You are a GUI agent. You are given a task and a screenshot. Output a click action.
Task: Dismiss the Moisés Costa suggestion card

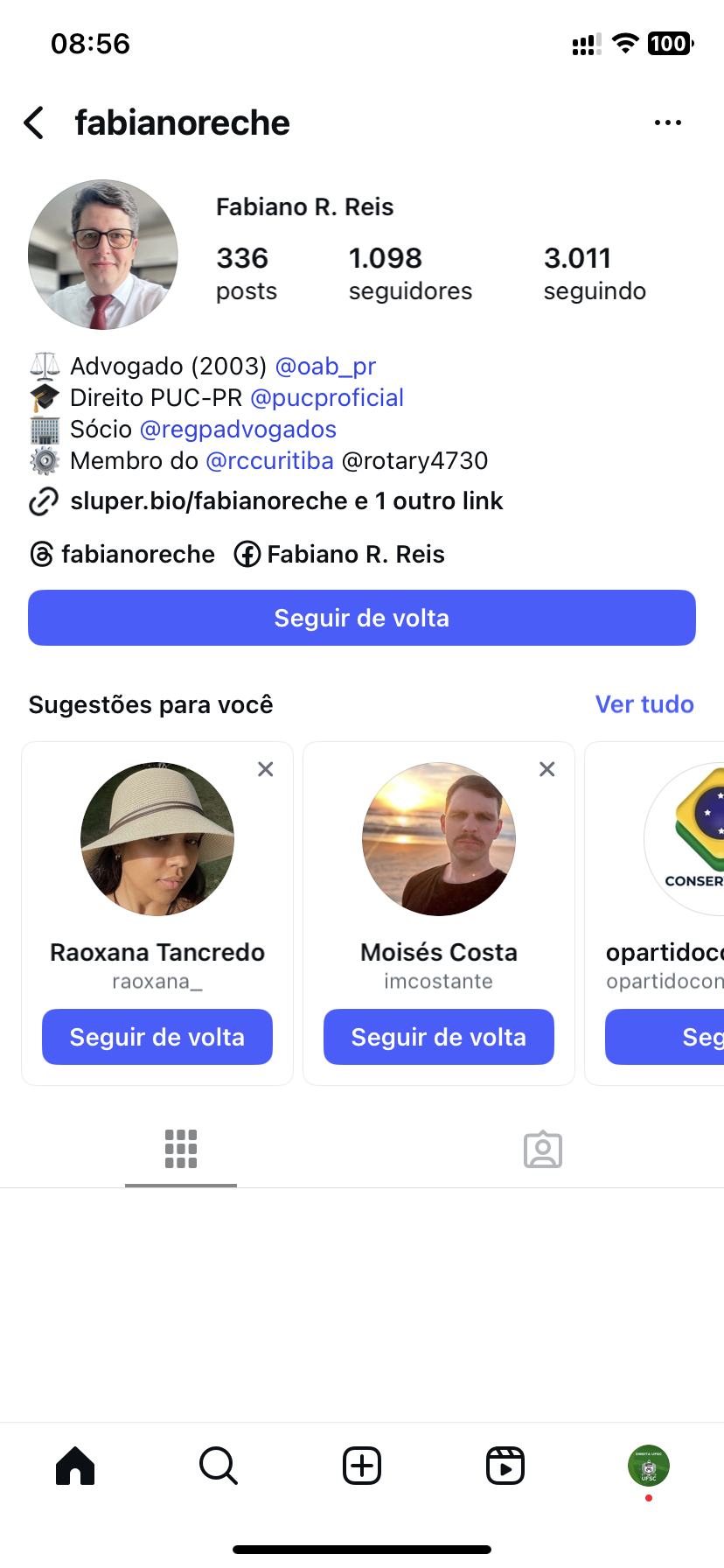pos(547,769)
